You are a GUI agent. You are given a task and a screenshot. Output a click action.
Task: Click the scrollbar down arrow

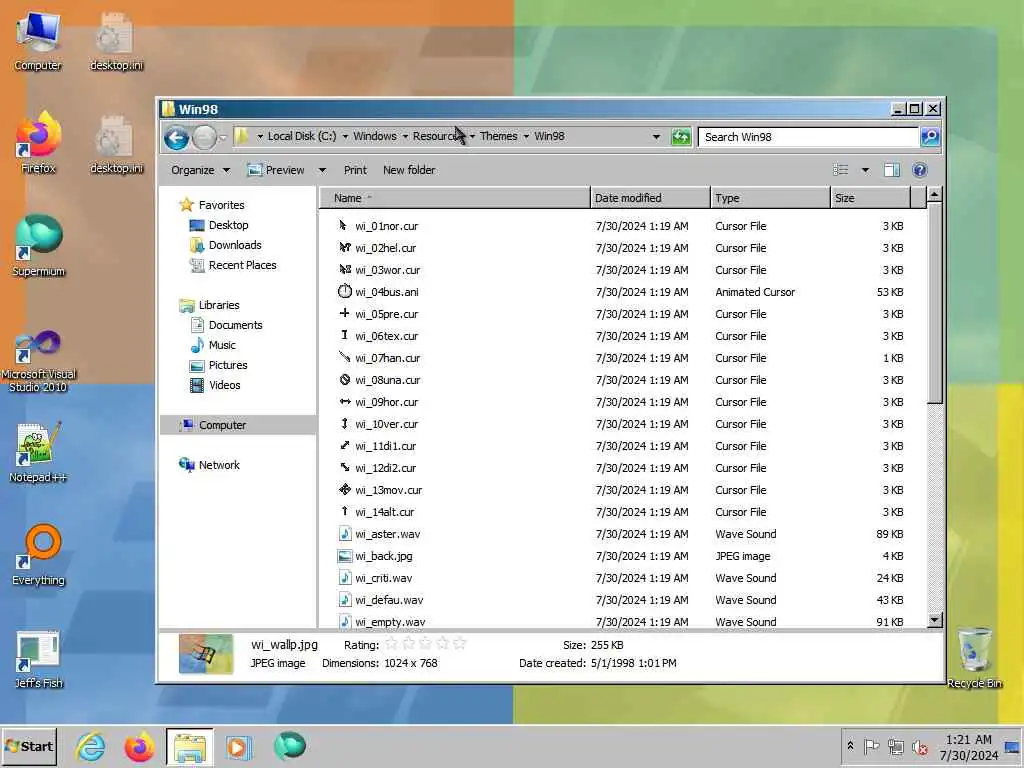point(935,619)
